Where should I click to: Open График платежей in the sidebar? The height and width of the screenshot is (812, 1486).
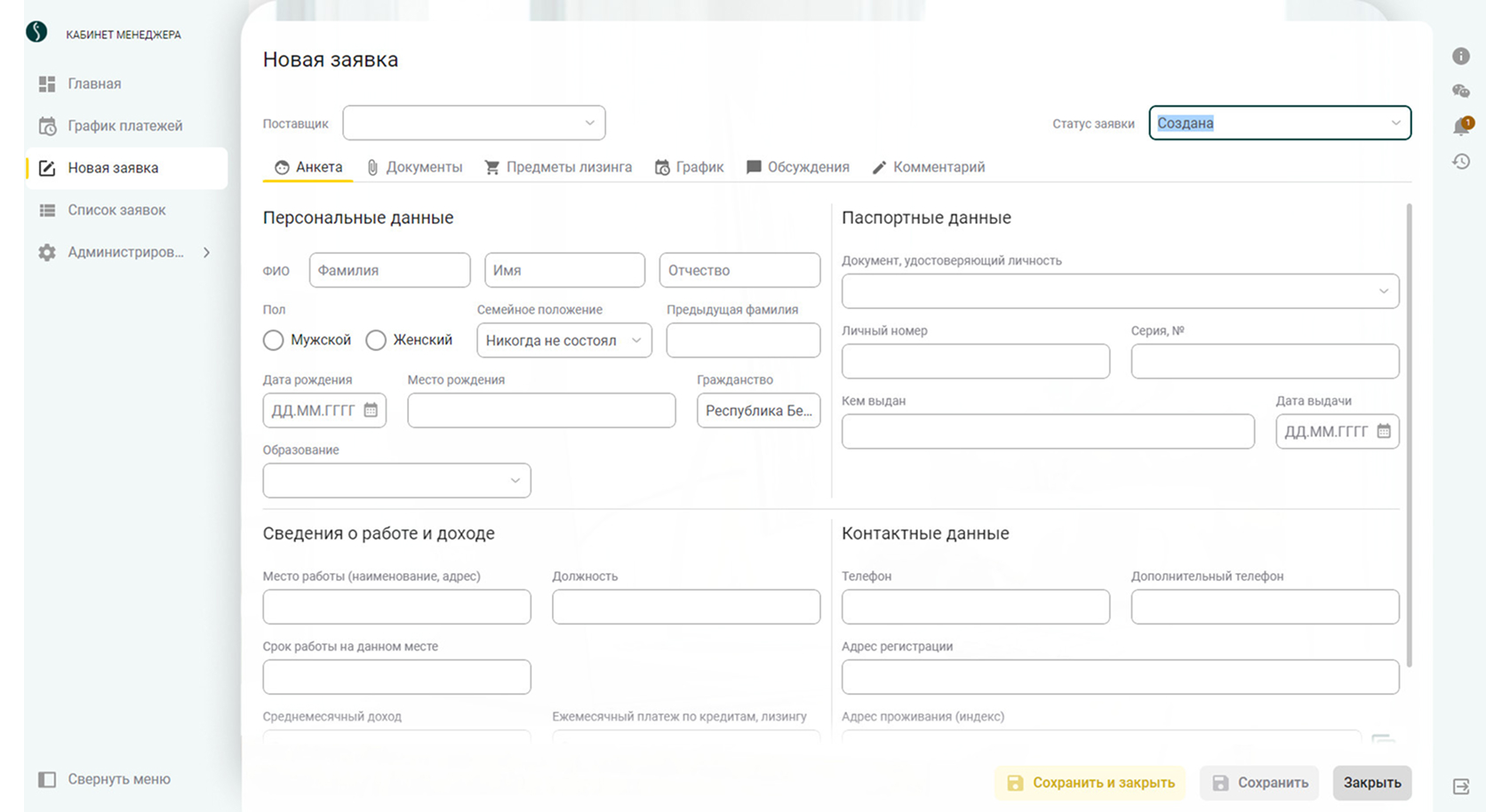point(126,125)
